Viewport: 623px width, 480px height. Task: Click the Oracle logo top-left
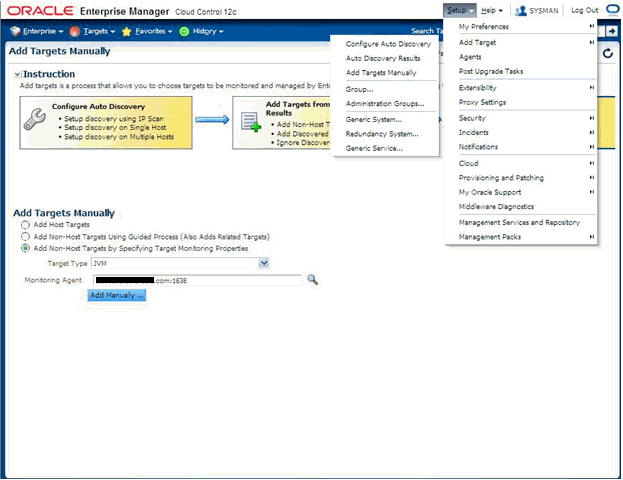tap(40, 11)
